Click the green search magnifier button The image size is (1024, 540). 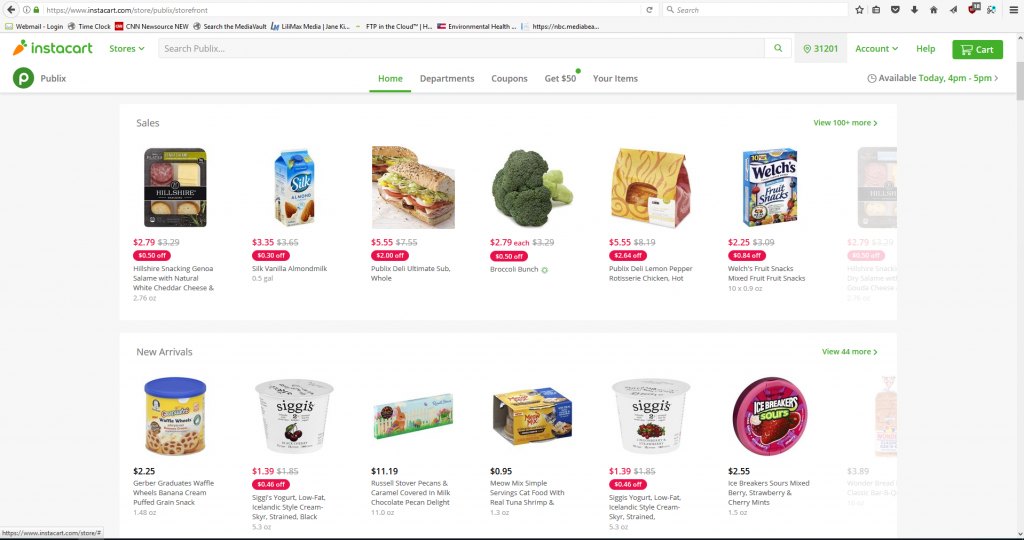(778, 48)
